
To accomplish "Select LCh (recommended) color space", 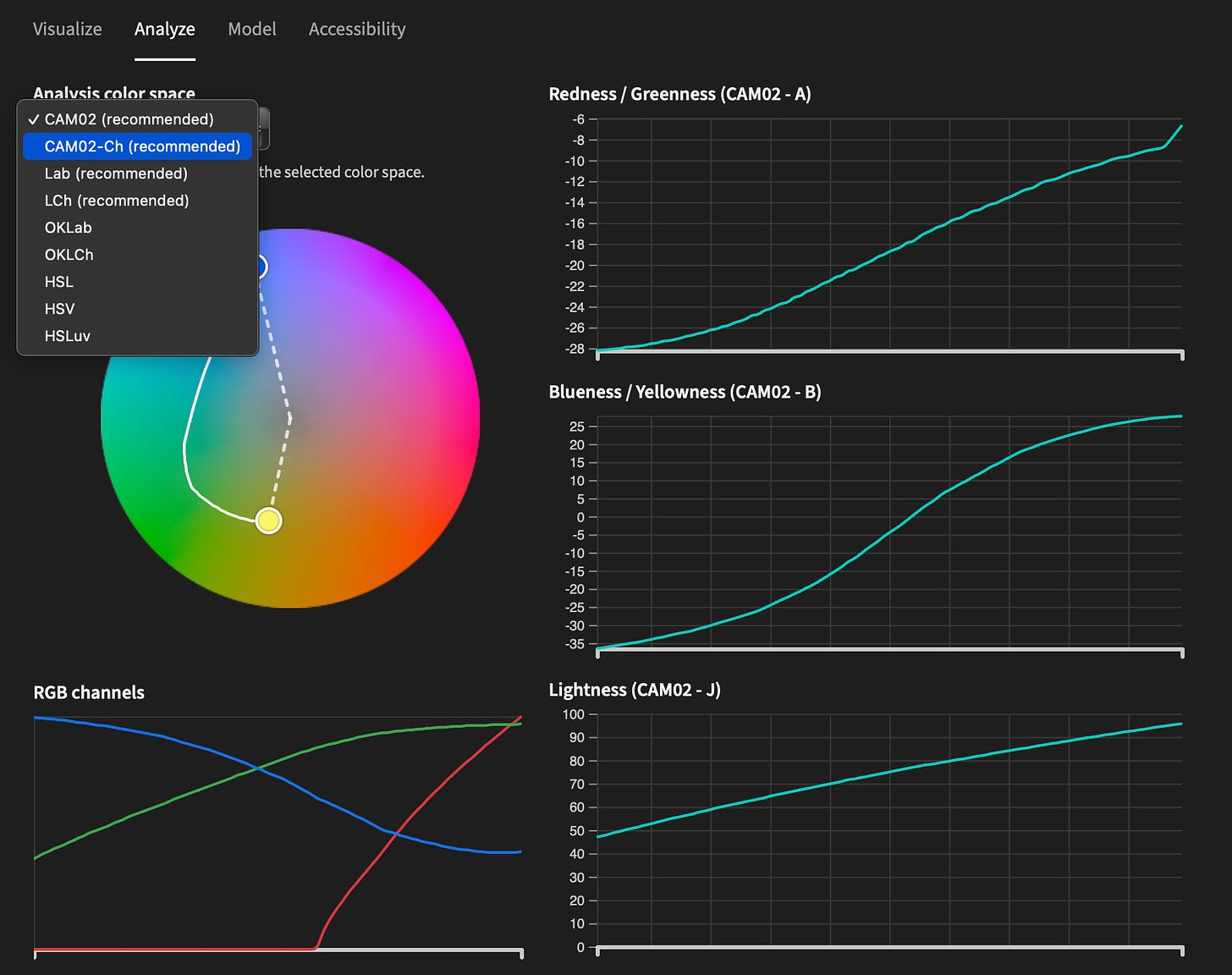I will point(117,200).
